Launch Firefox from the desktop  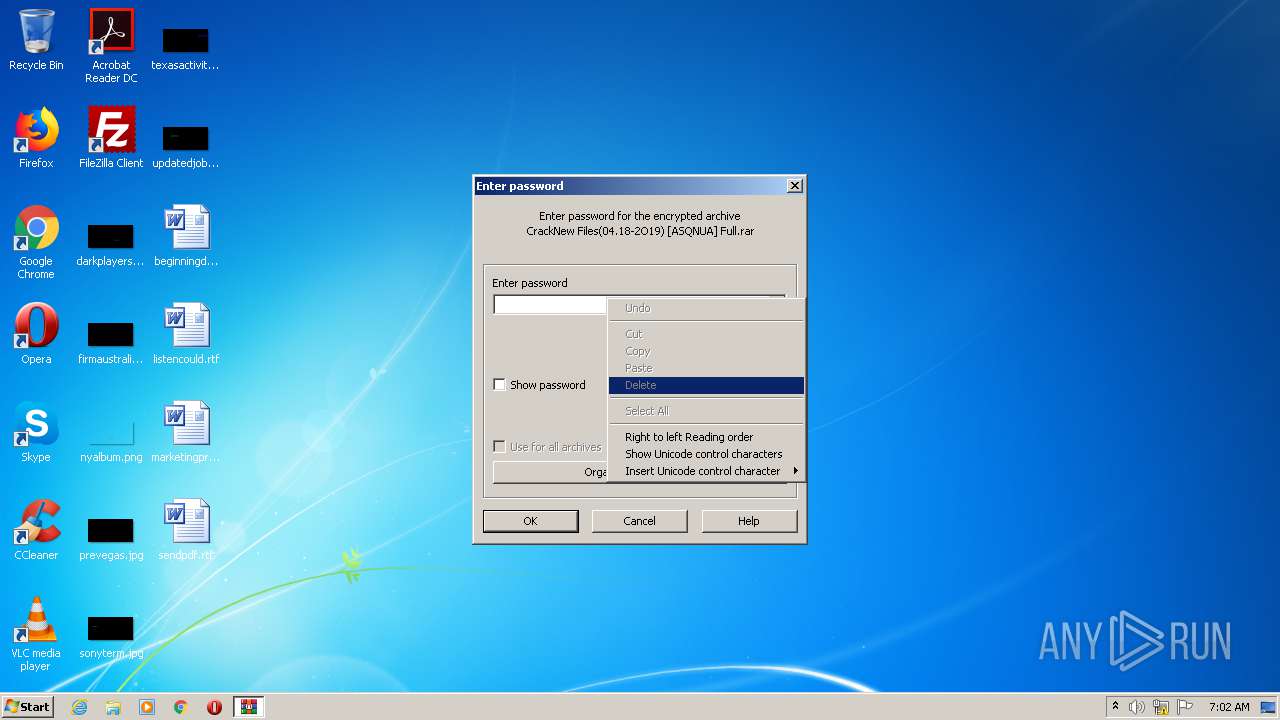36,139
